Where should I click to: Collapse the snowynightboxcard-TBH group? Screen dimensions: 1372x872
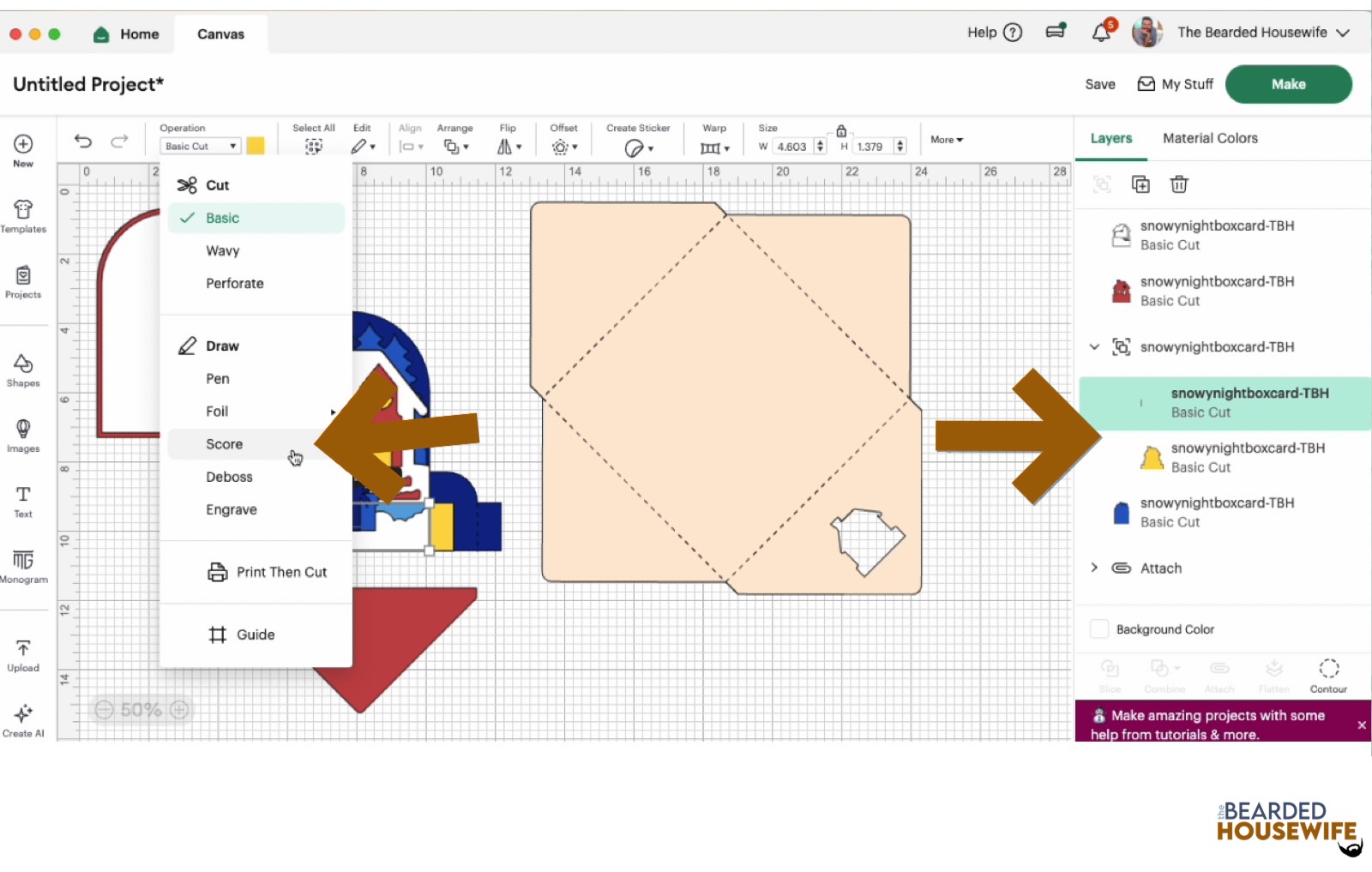coord(1094,347)
